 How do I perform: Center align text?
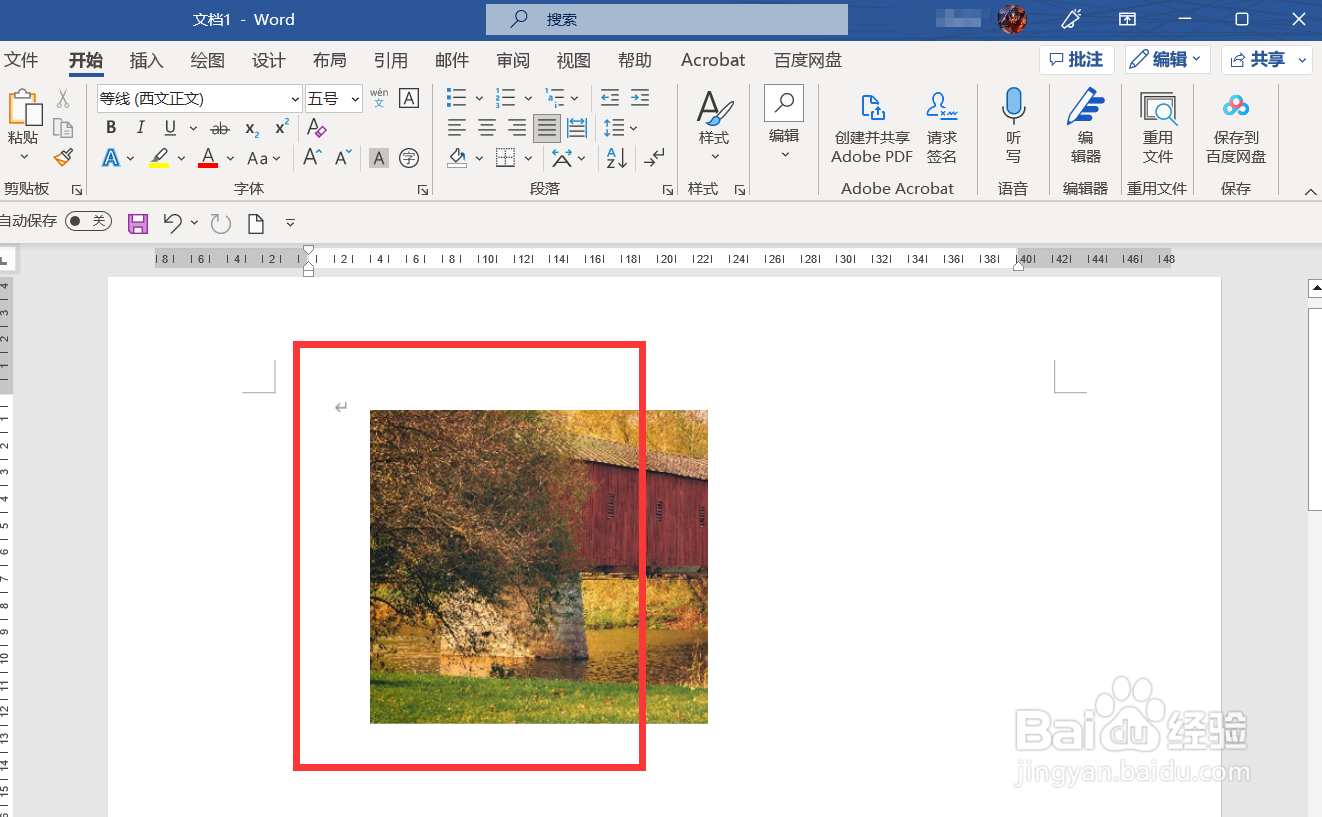pyautogui.click(x=487, y=128)
